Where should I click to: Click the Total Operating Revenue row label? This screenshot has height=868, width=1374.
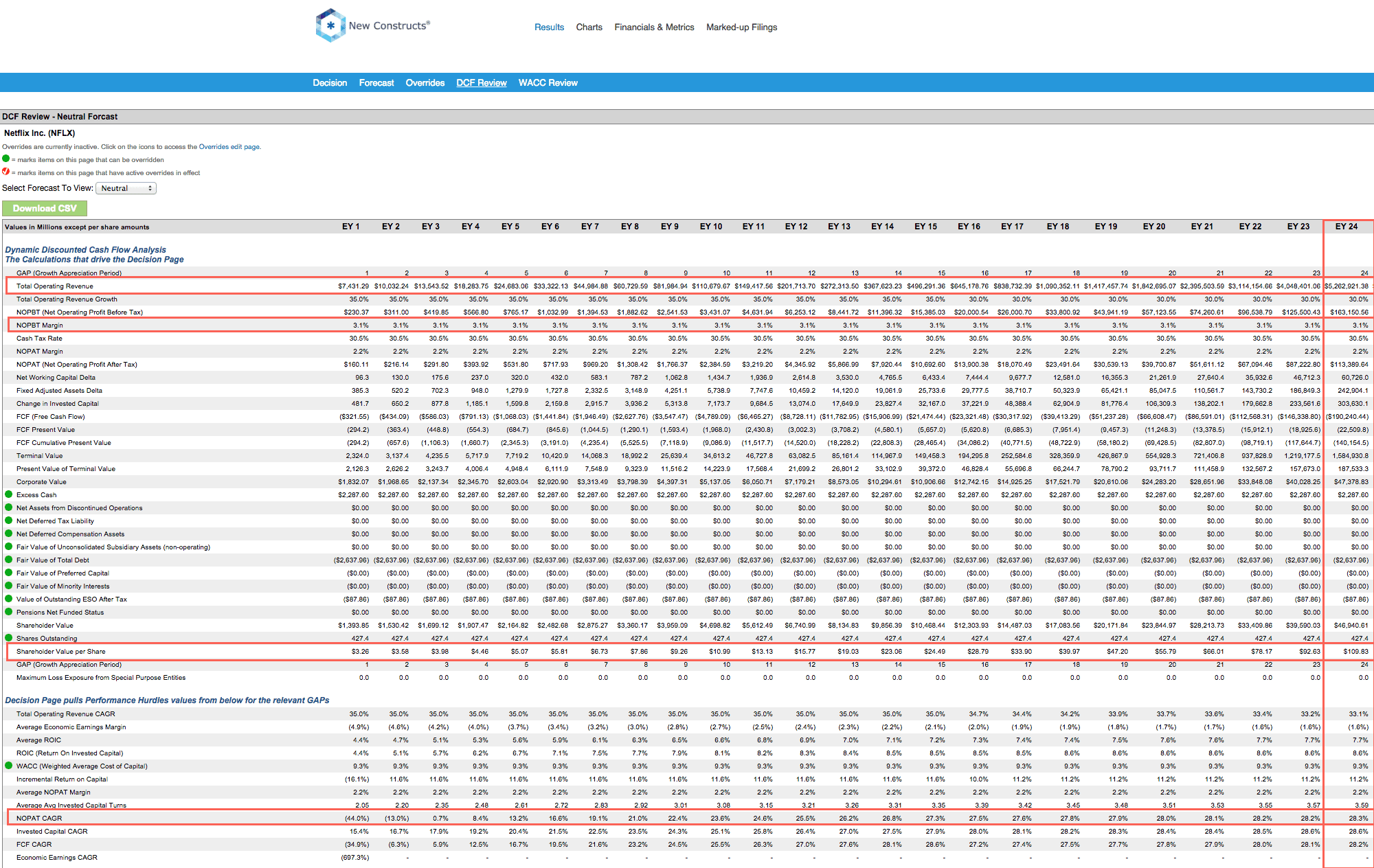[55, 286]
